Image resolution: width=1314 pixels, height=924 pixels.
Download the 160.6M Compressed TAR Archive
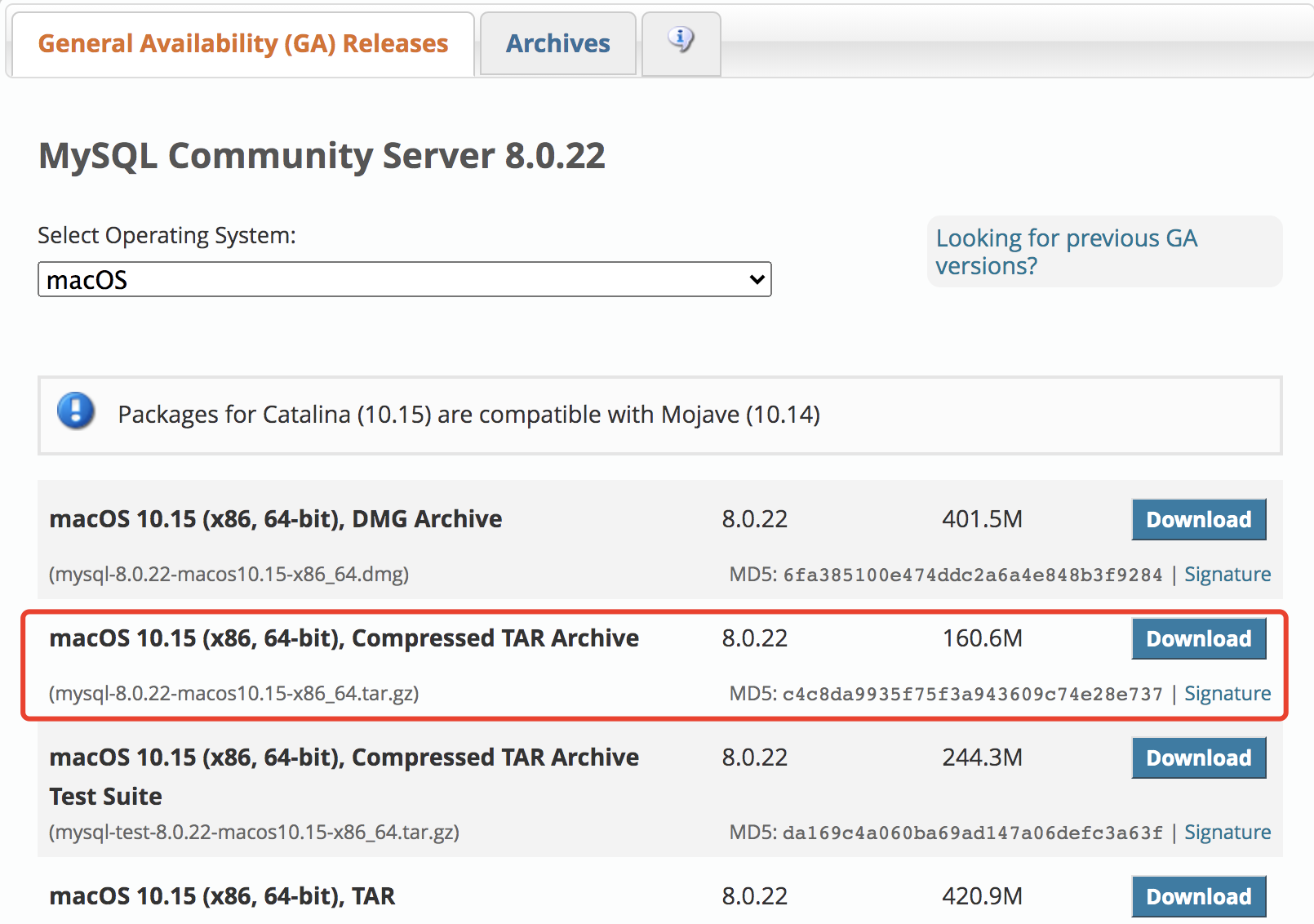(1199, 638)
